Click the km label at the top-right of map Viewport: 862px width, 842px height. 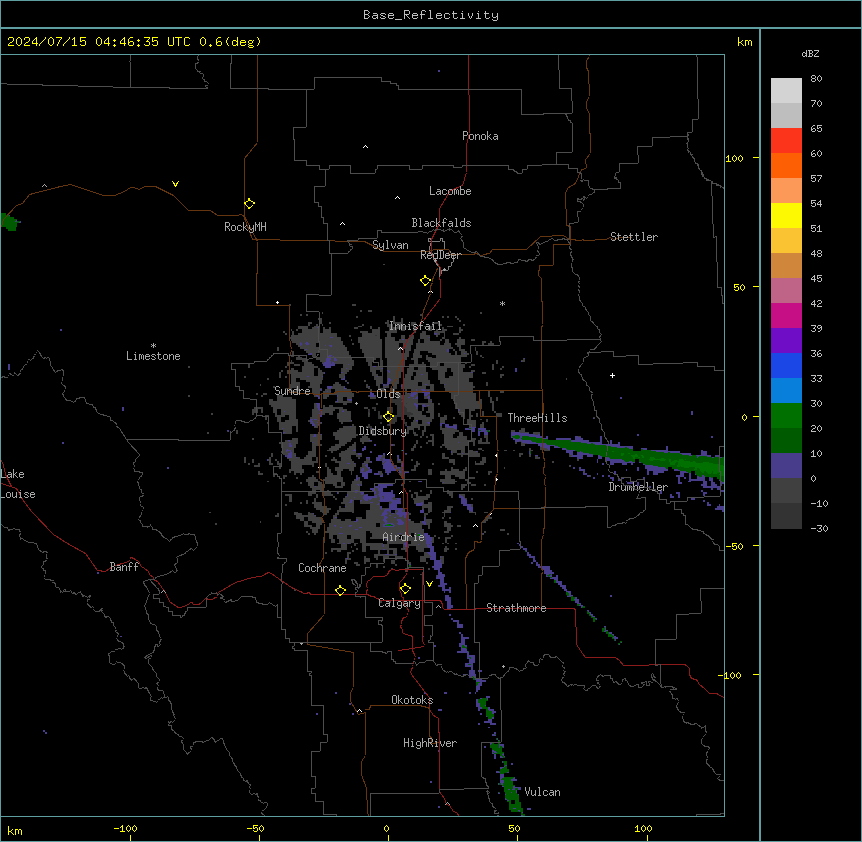744,42
